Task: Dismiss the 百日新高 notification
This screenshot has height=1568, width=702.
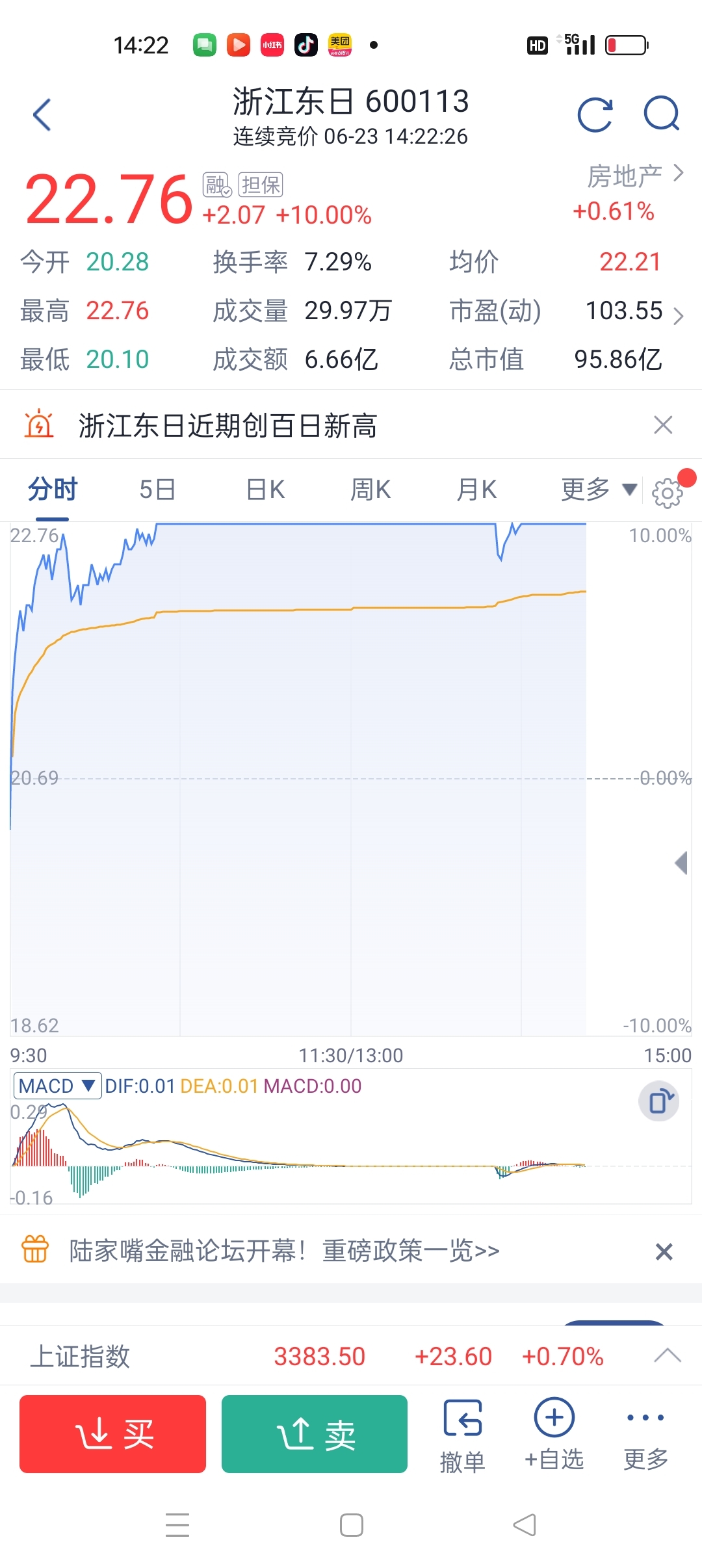Action: [663, 425]
